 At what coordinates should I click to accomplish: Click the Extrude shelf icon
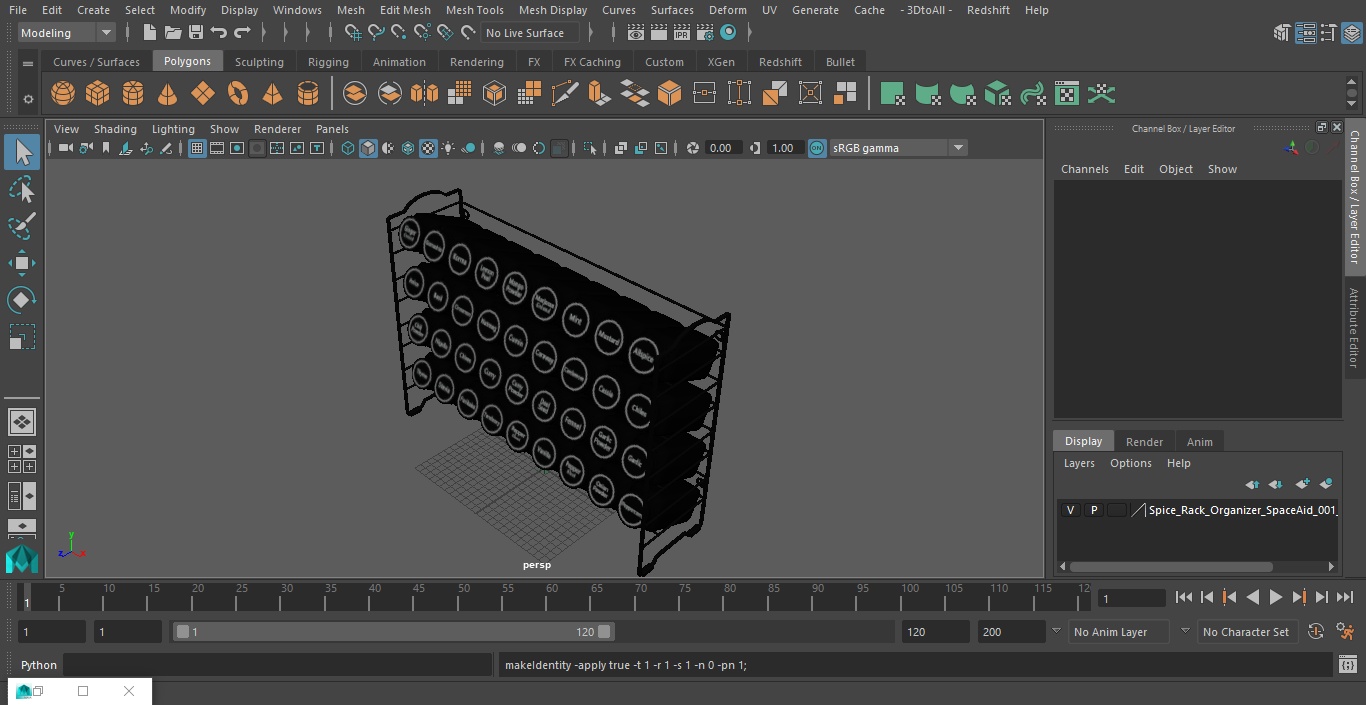(x=599, y=94)
